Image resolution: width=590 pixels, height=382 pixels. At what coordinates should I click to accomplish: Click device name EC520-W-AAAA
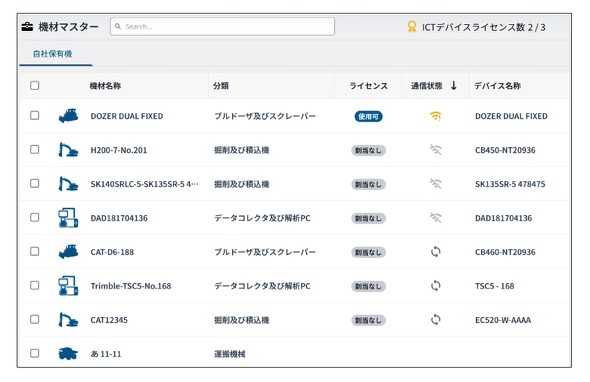pos(503,320)
